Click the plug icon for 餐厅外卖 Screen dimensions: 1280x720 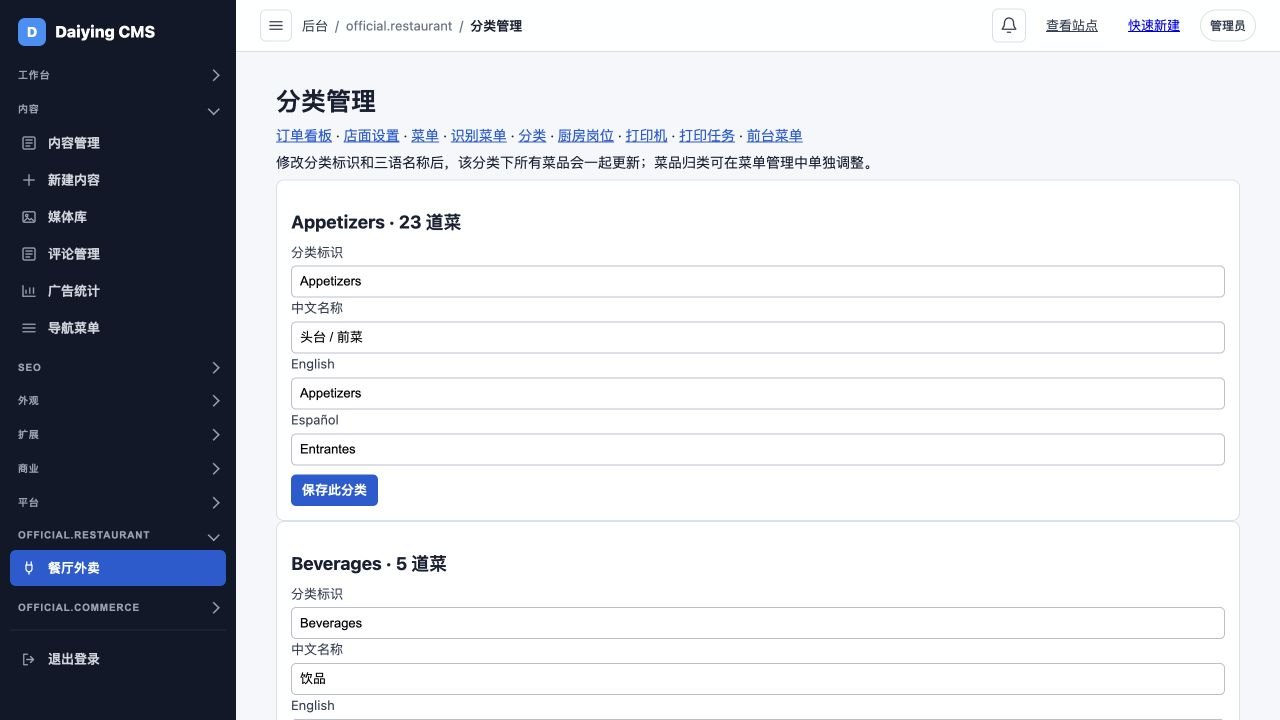pos(29,568)
